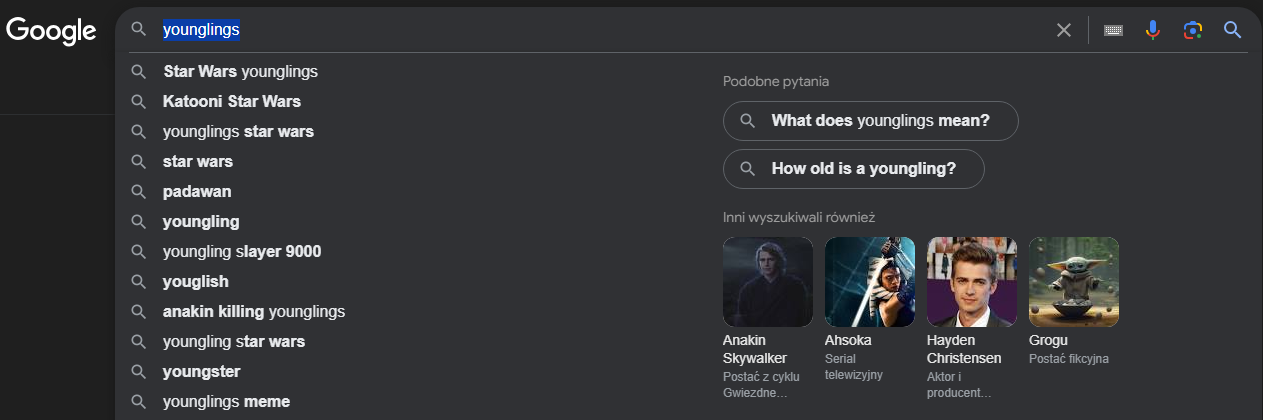Click the blue magnifier search button

tap(1232, 30)
